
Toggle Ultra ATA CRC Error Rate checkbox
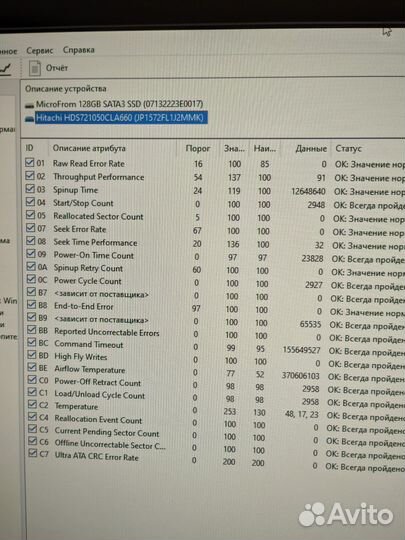[33, 453]
